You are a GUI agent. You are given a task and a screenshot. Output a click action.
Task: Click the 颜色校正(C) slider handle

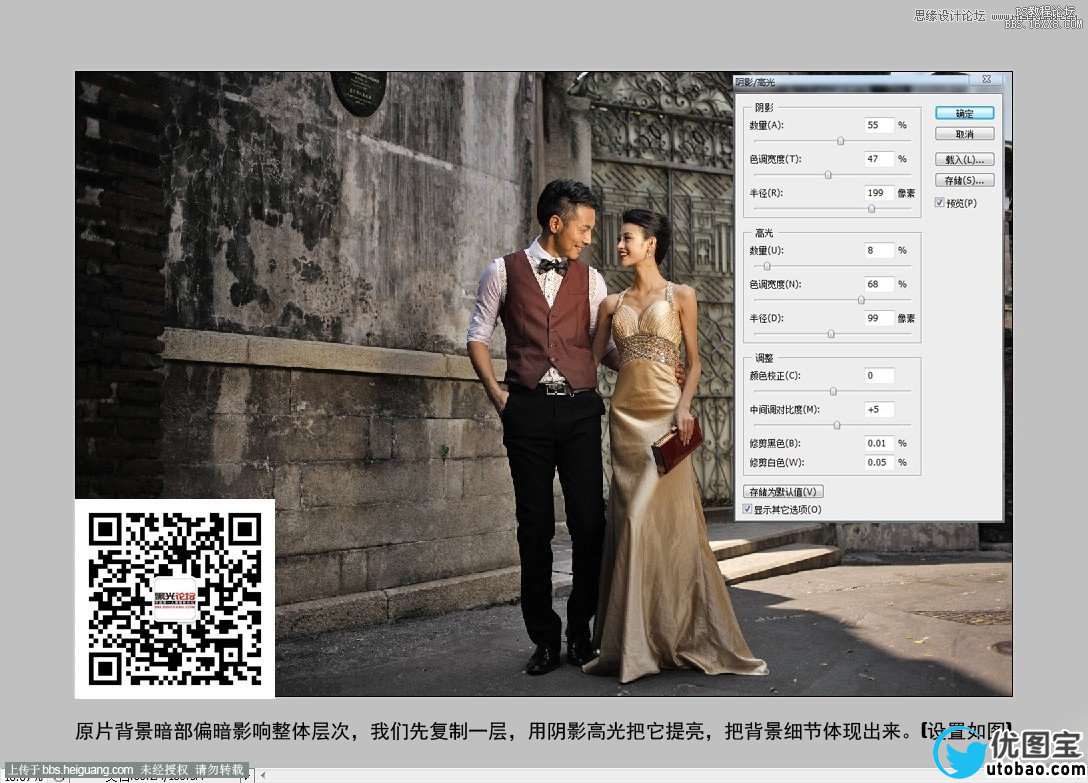click(x=833, y=392)
